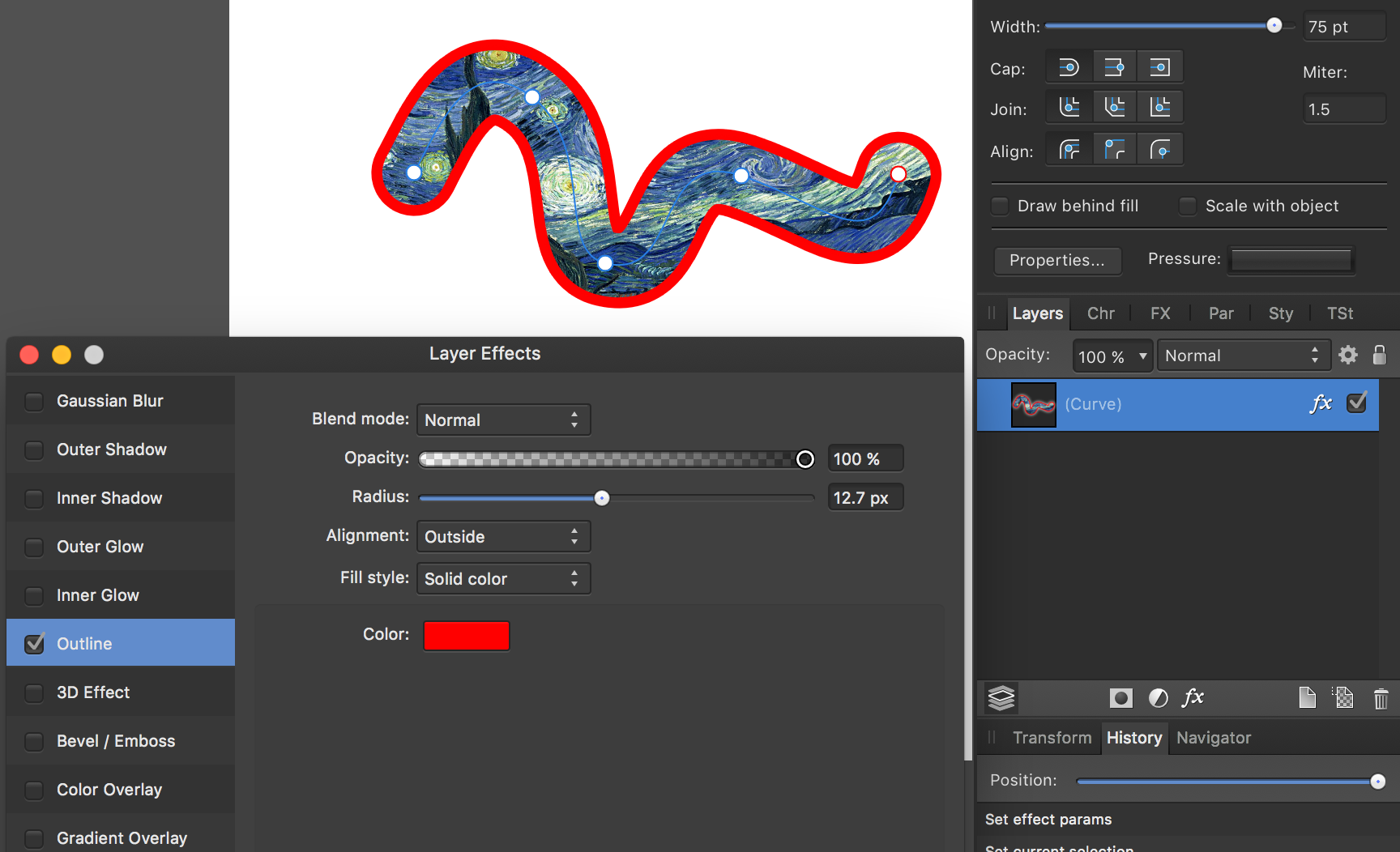
Task: Switch to the Sty tab
Action: click(x=1281, y=313)
